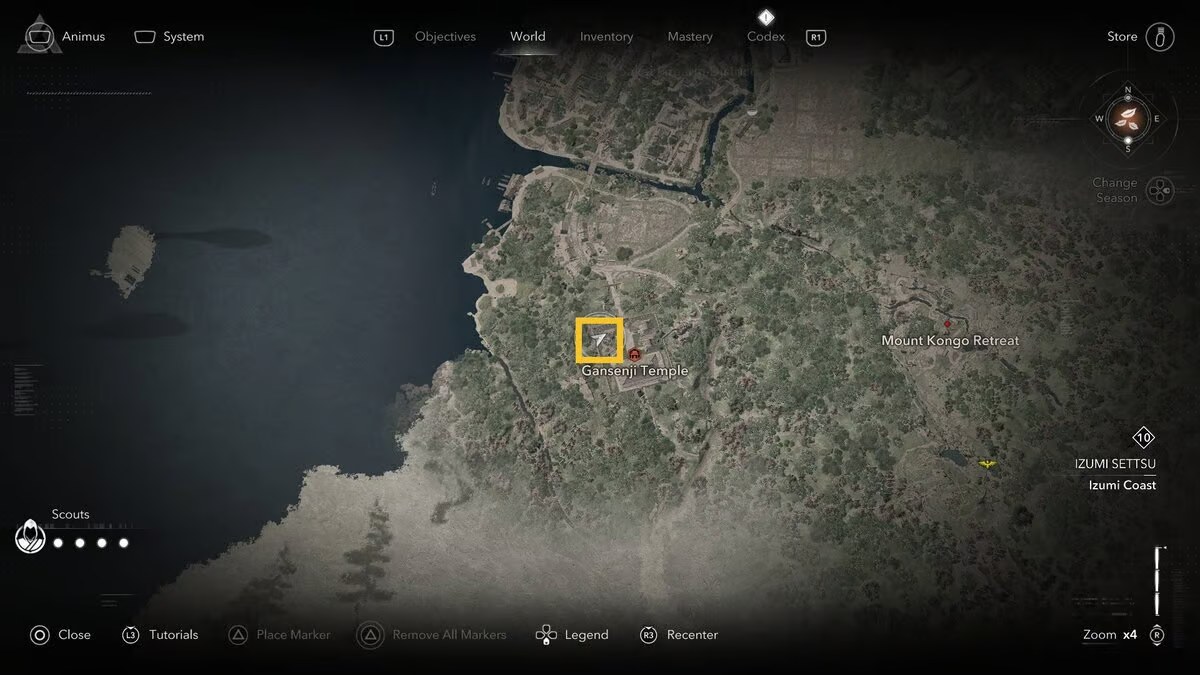Click the Change Season d-pad icon
Image resolution: width=1200 pixels, height=675 pixels.
tap(1160, 190)
